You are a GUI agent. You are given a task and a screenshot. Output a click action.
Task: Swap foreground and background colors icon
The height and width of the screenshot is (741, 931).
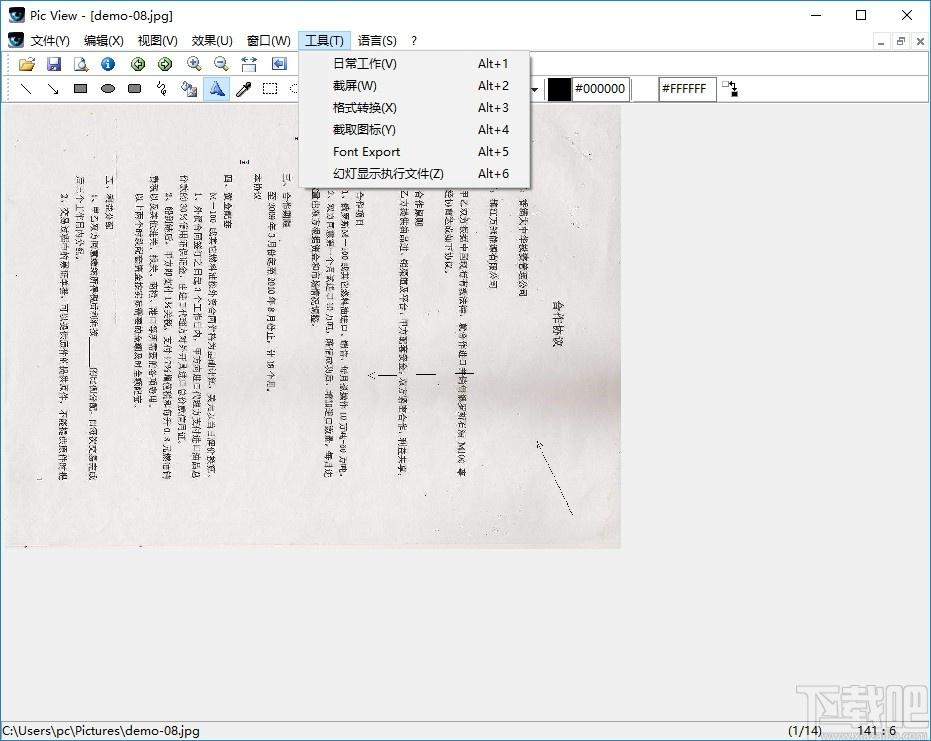(730, 89)
